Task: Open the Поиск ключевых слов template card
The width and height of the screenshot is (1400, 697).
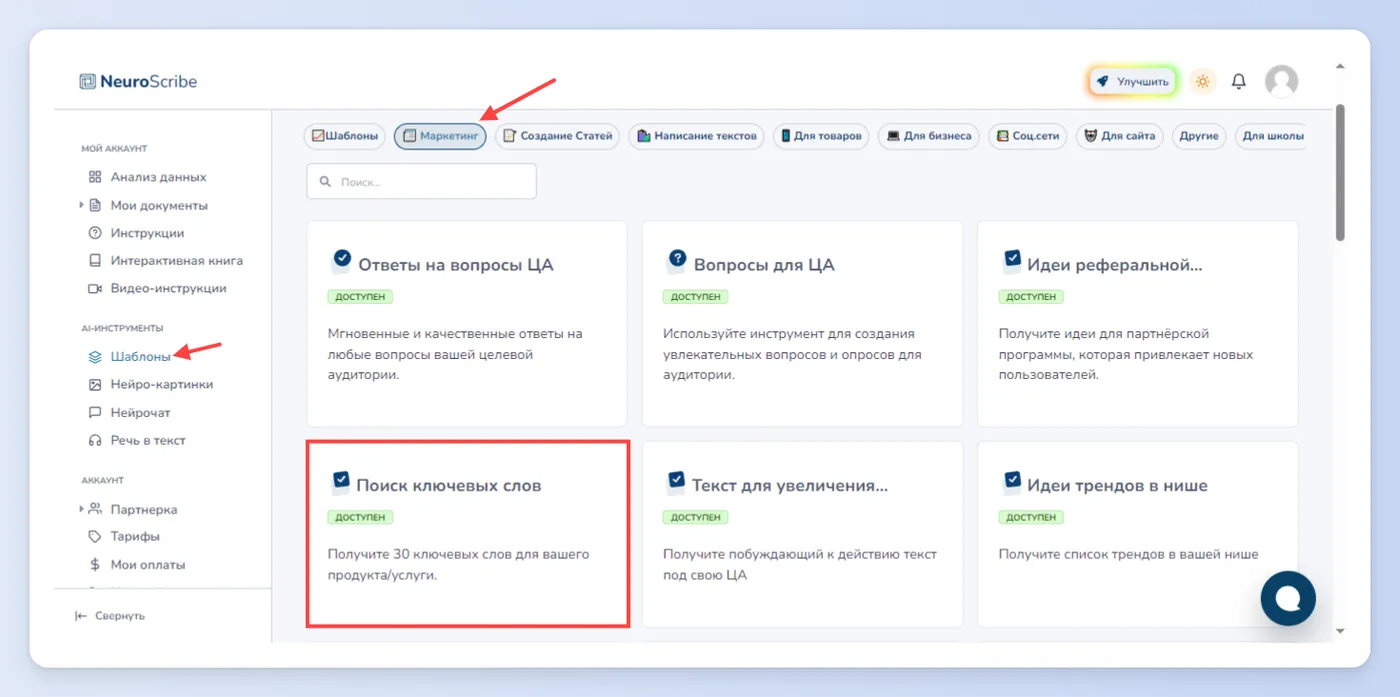Action: click(467, 534)
